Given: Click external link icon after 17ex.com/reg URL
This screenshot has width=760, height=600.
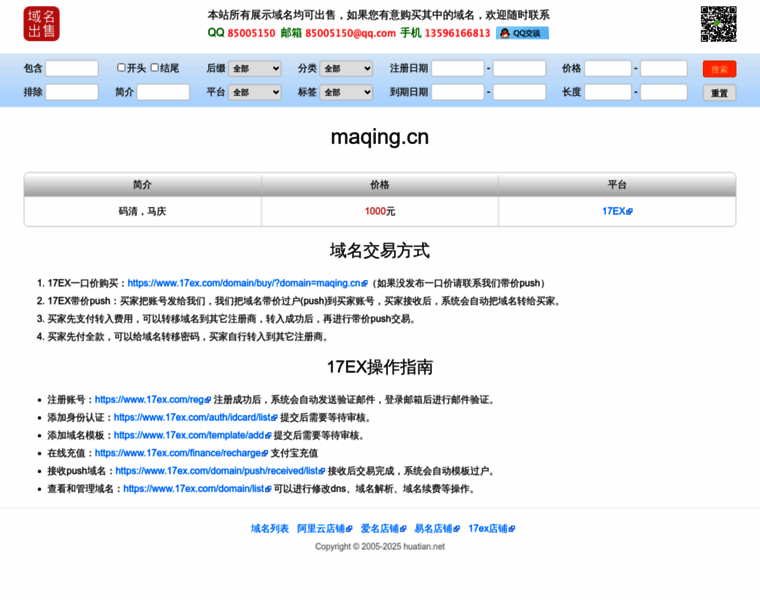Looking at the screenshot, I should [x=208, y=400].
